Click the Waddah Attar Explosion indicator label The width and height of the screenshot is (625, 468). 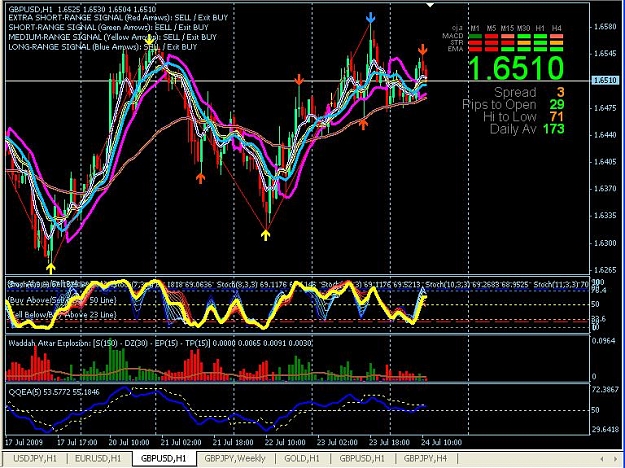(159, 343)
